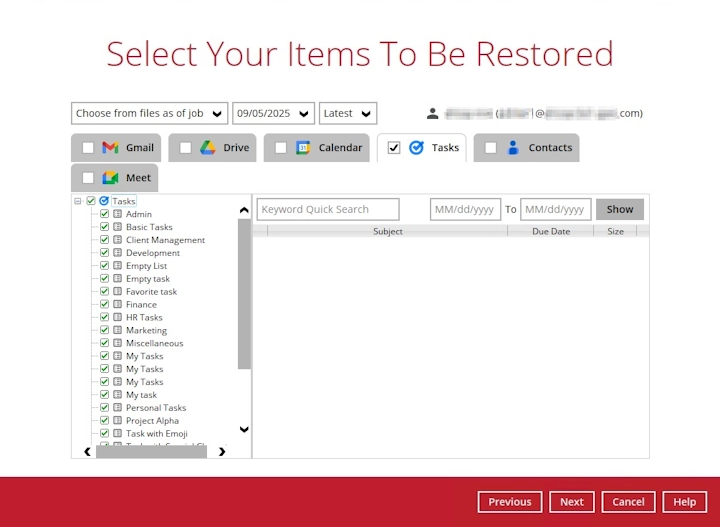Click the Google Drive triangle icon
720x527 pixels.
point(207,148)
